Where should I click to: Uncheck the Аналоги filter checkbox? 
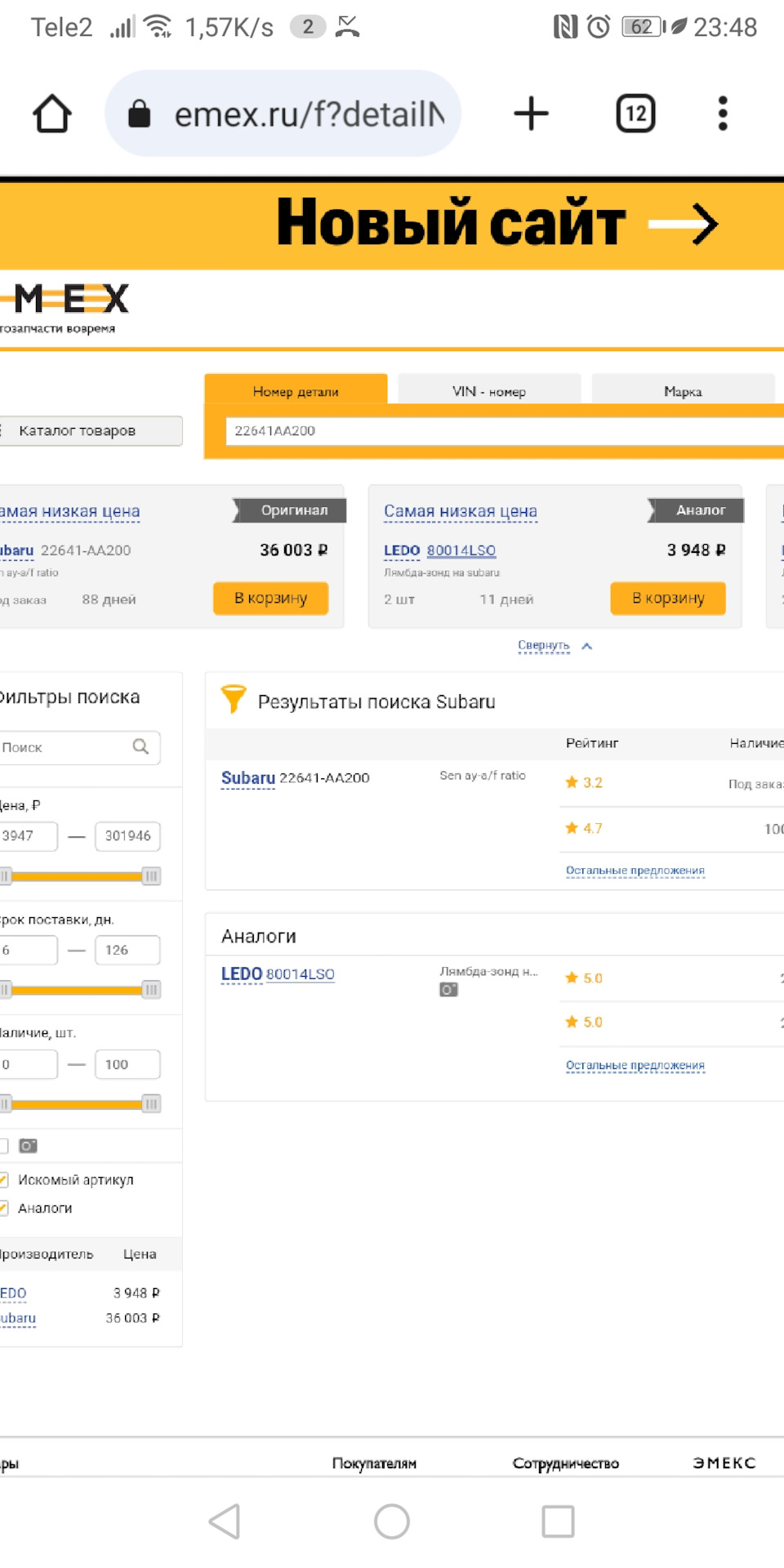[3, 1208]
